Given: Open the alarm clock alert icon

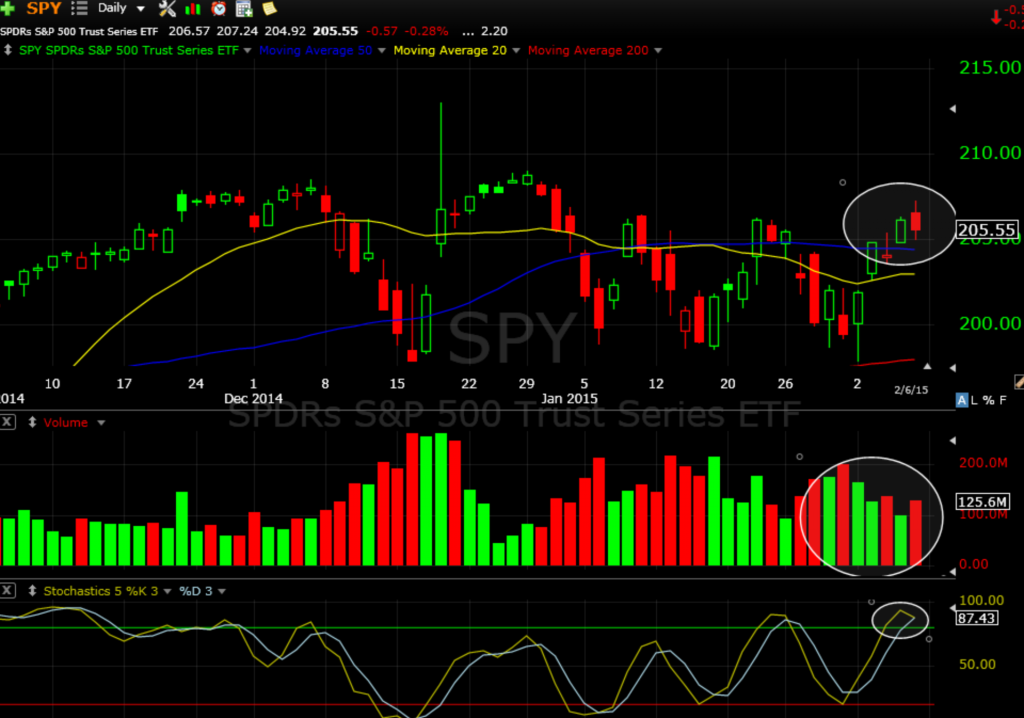Looking at the screenshot, I should [x=219, y=8].
